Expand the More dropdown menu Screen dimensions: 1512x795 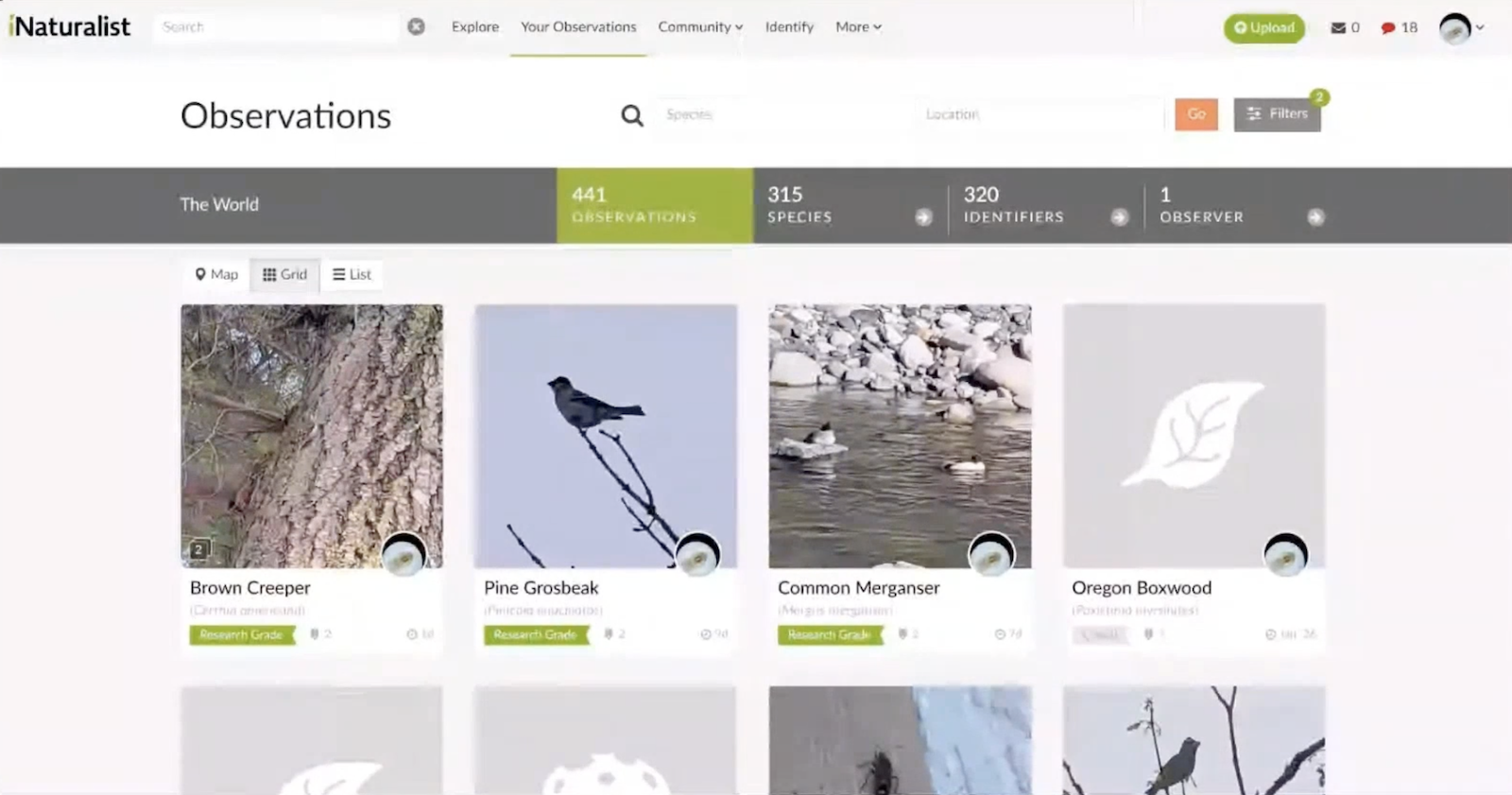click(858, 26)
